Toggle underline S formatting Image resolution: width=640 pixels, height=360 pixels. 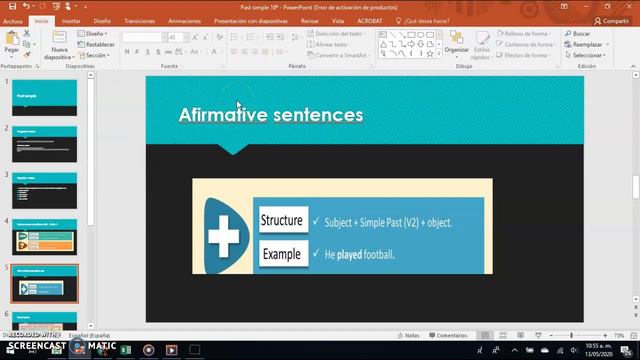pos(147,52)
